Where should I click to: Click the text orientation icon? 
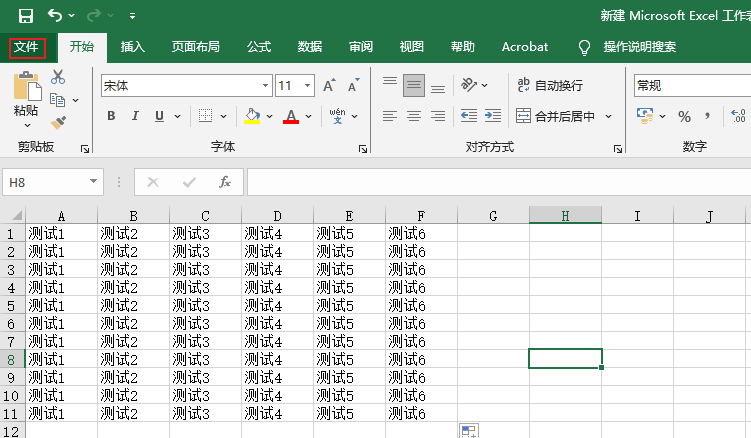tap(469, 85)
